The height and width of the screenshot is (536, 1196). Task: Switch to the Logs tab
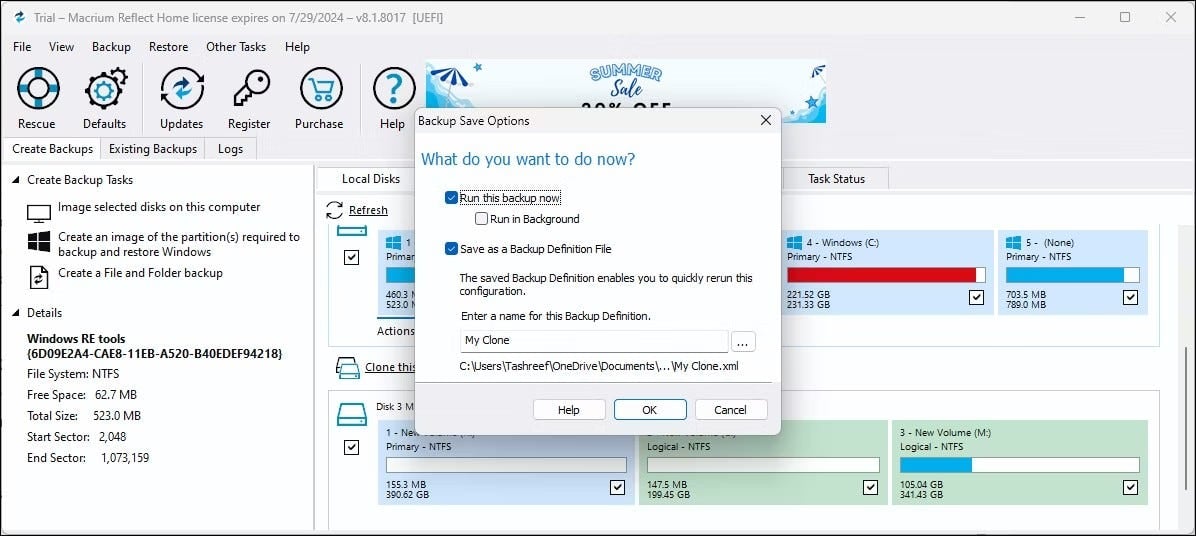230,149
